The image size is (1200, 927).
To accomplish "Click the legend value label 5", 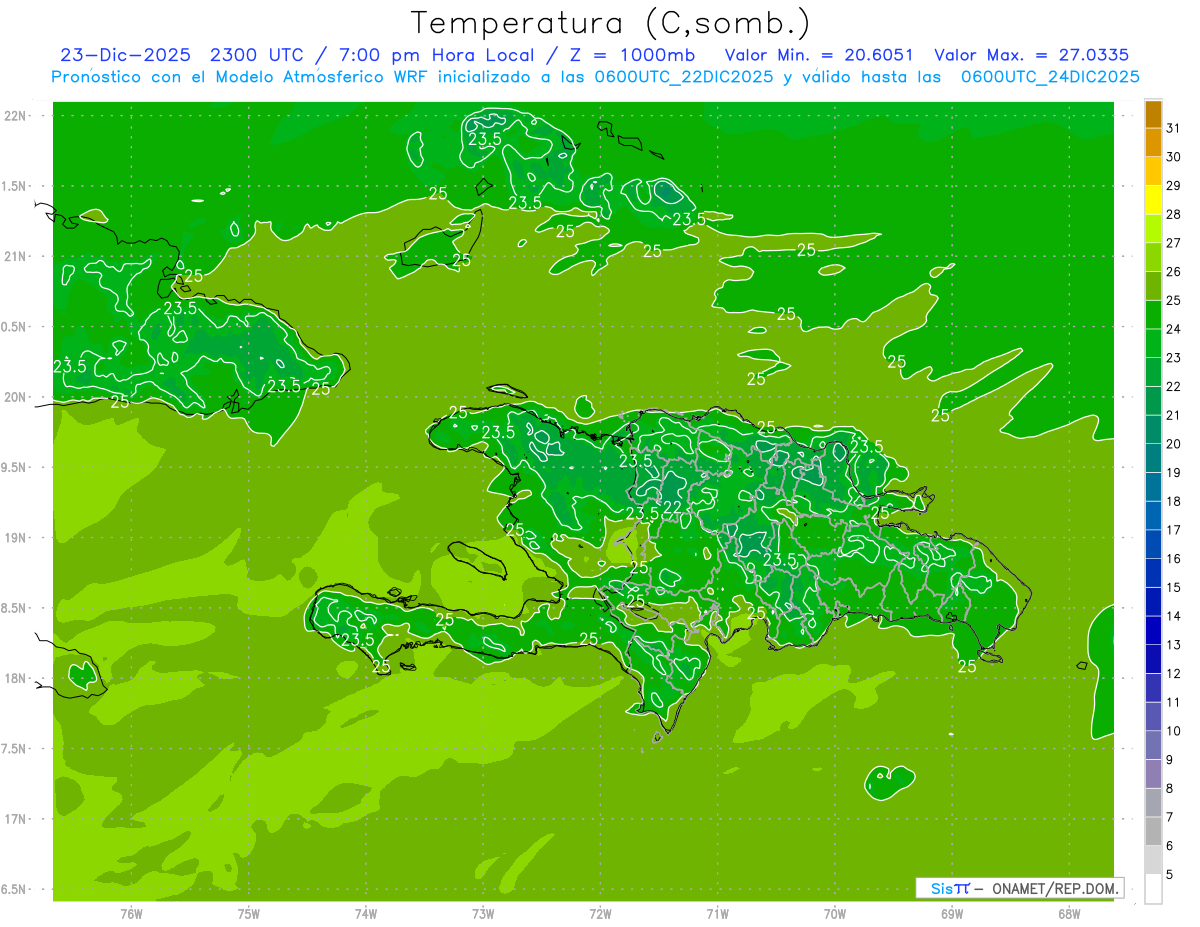I will [x=1170, y=875].
